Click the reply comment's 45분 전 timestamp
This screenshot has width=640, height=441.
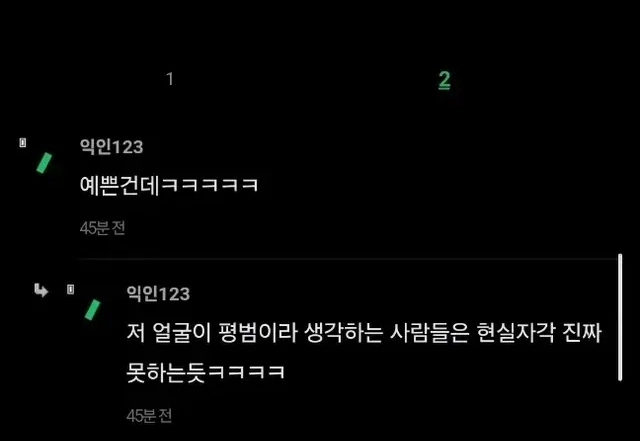pos(149,416)
